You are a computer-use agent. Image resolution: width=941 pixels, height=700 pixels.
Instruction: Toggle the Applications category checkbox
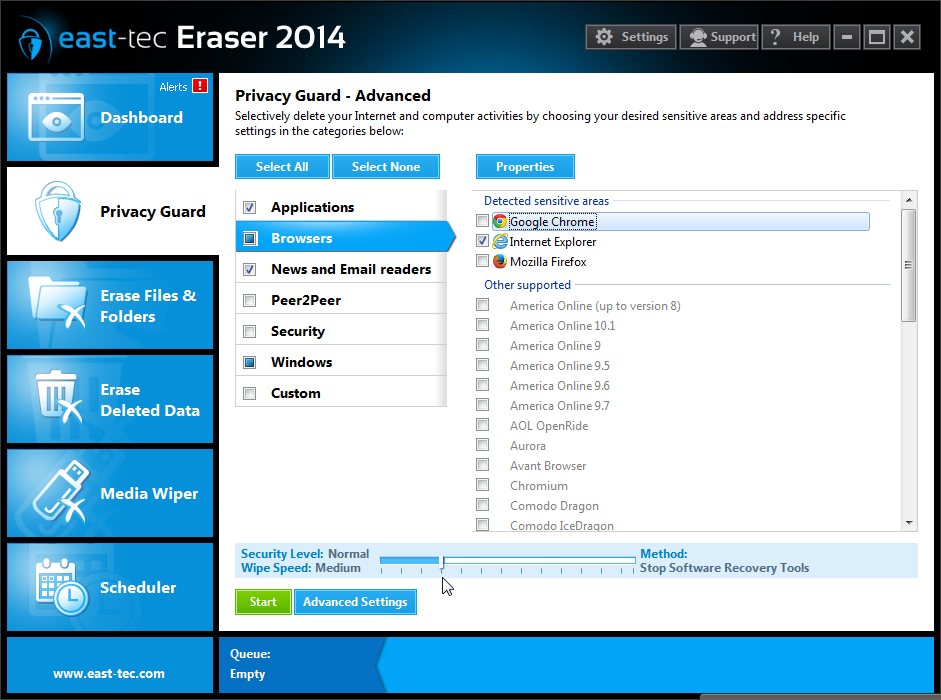tap(250, 208)
